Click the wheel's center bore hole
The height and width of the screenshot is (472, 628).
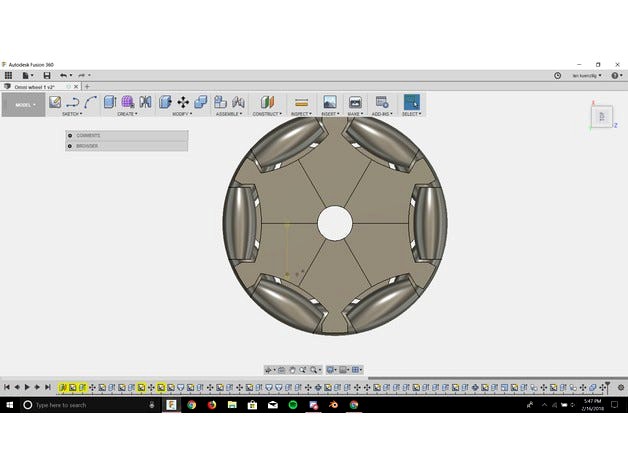(x=335, y=224)
